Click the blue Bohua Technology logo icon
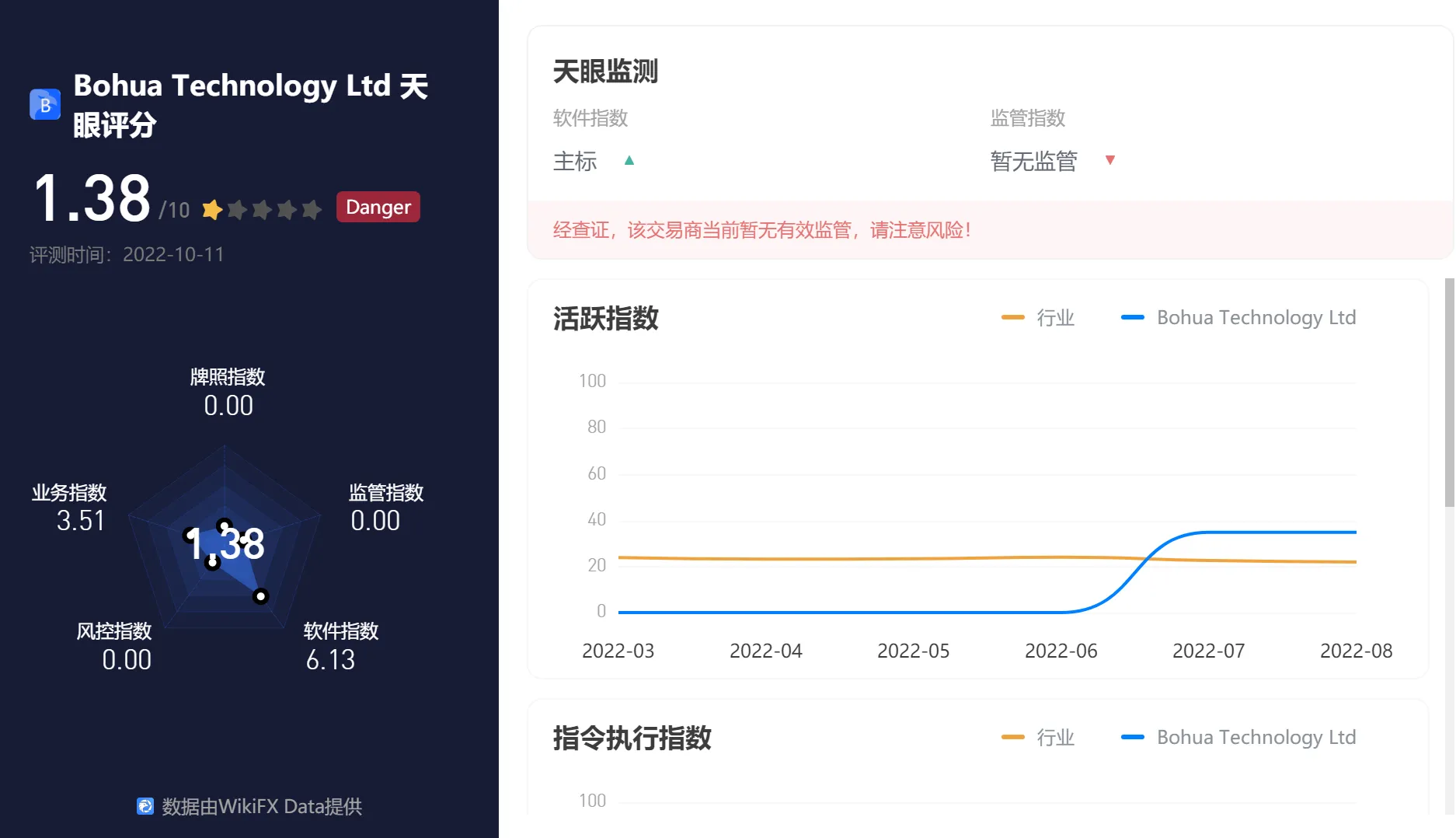Viewport: 1456px width, 838px height. (x=45, y=104)
